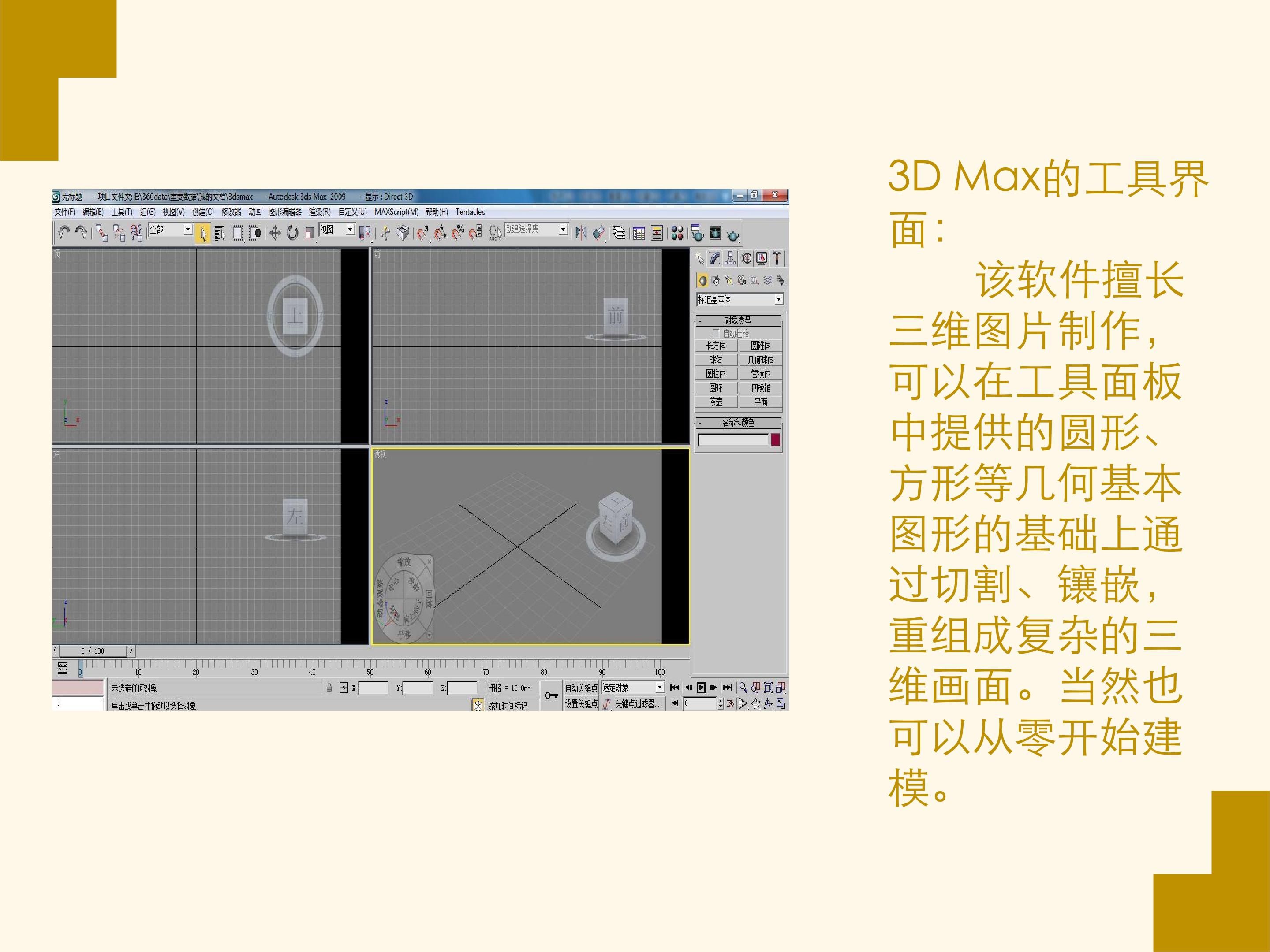The width and height of the screenshot is (1270, 952).
Task: Open the Material Editor spheres icon
Action: [x=677, y=233]
